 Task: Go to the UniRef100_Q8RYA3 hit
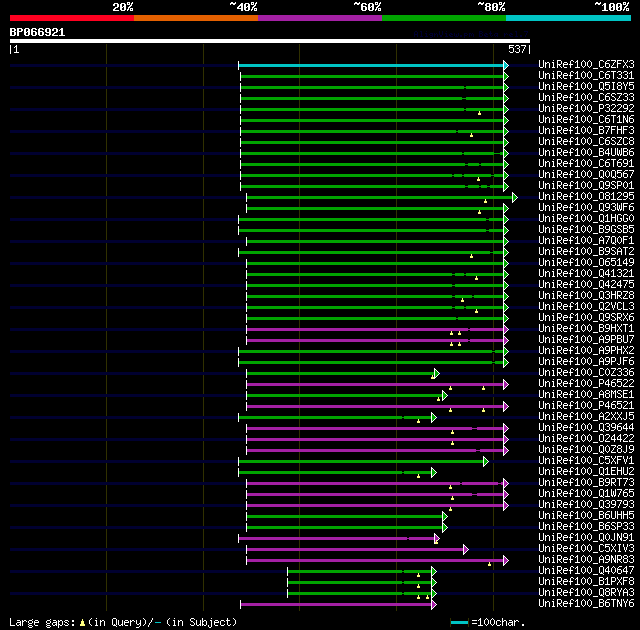[x=586, y=593]
